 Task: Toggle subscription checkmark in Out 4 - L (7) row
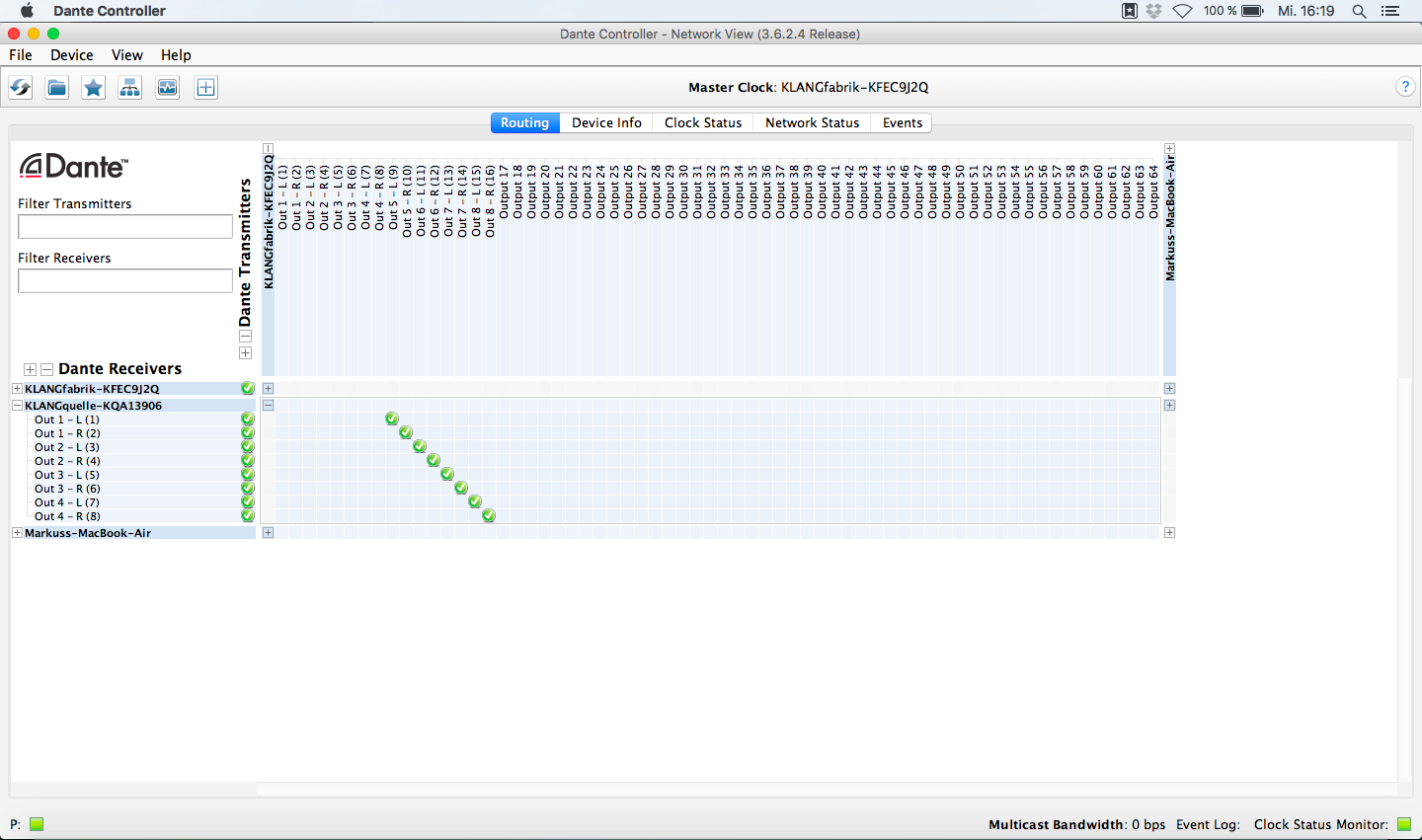point(475,501)
